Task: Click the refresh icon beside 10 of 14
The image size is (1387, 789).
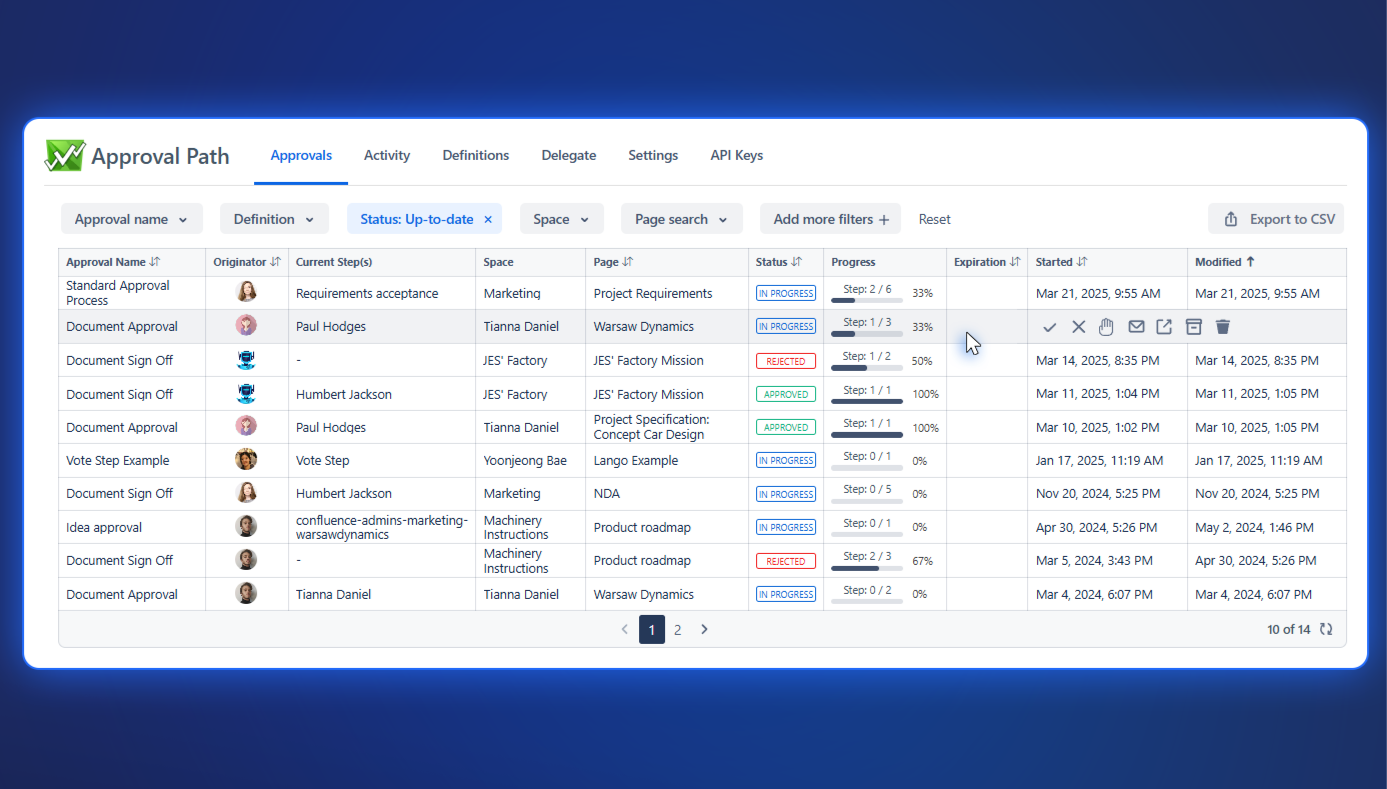Action: coord(1326,629)
